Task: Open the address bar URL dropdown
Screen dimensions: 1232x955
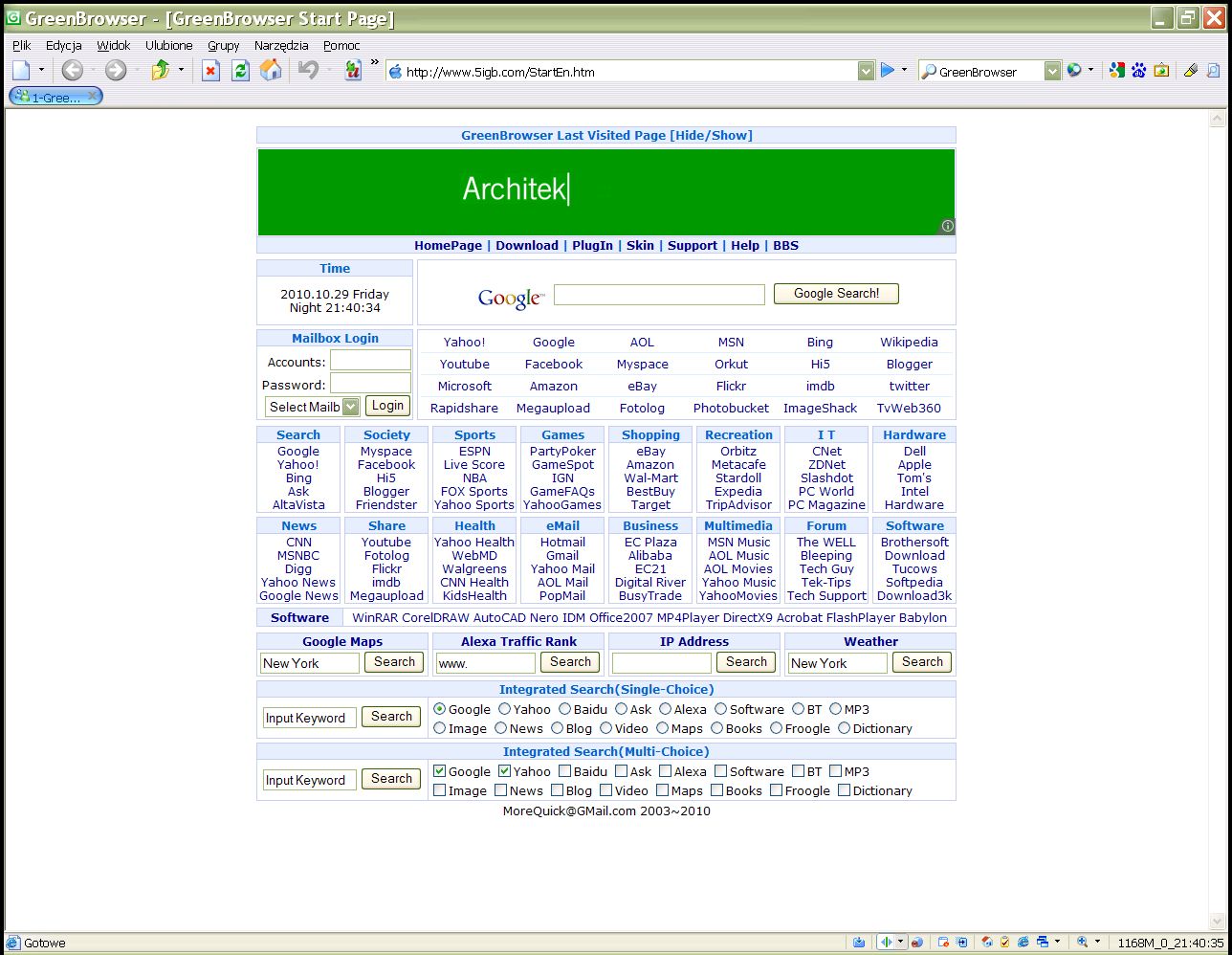Action: click(866, 71)
